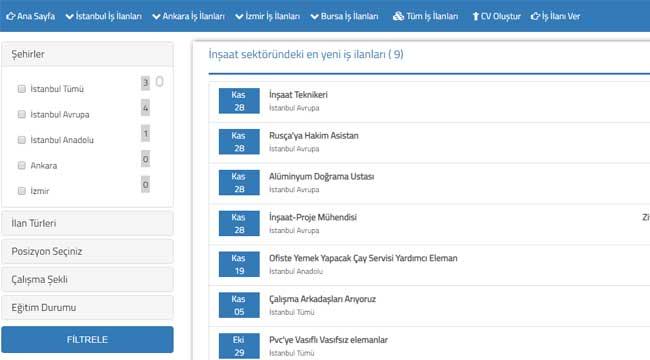Open İzmir İş İlanları menu
The image size is (650, 360).
tap(267, 16)
